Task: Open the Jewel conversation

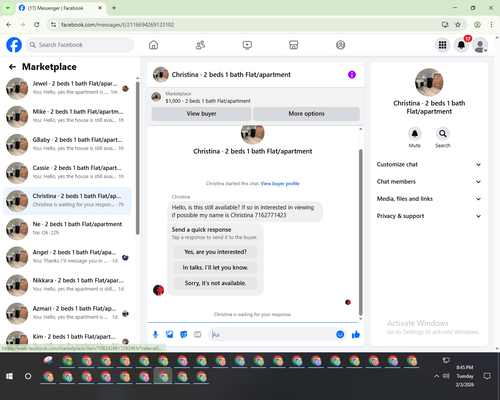Action: (68, 88)
